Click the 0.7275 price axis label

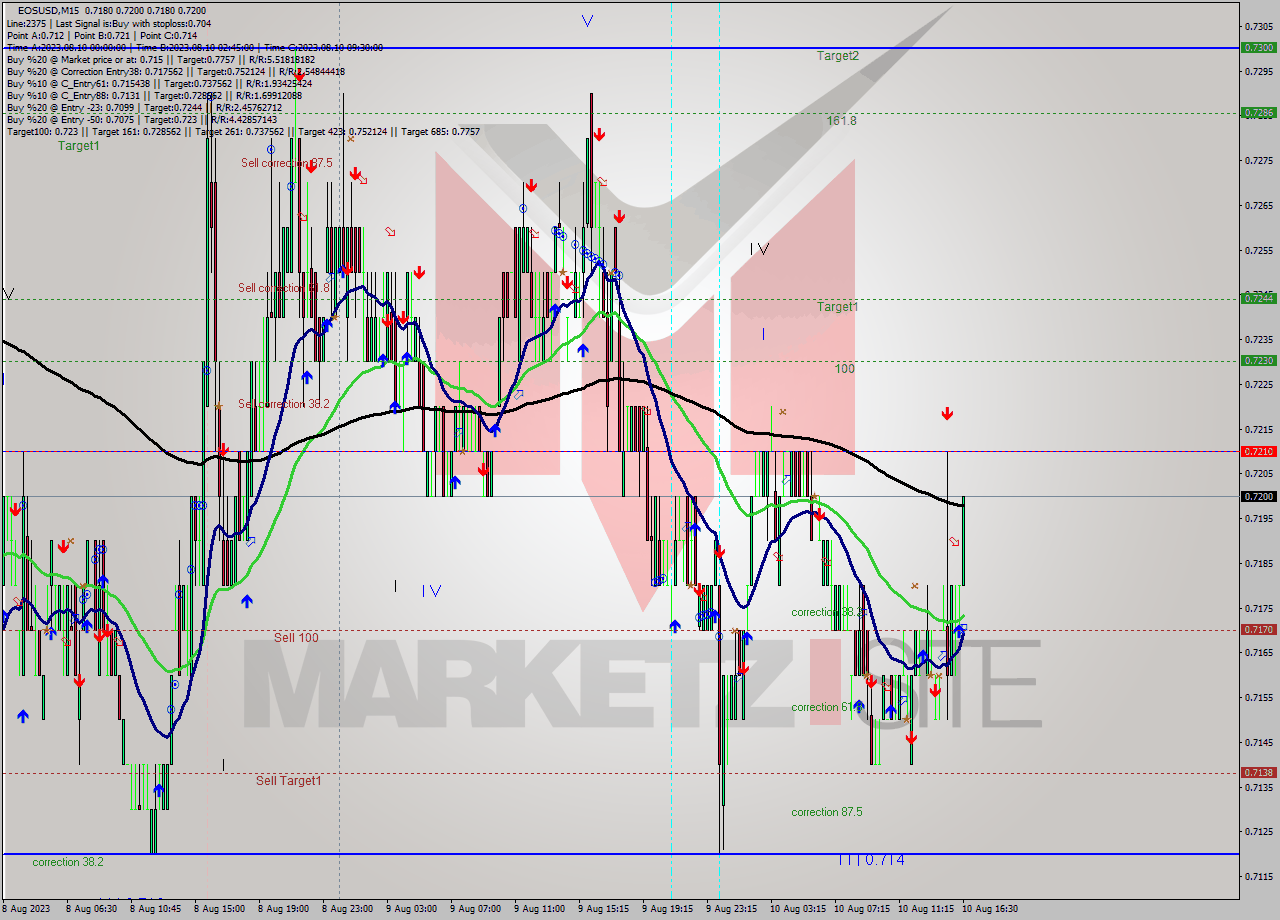click(x=1257, y=161)
